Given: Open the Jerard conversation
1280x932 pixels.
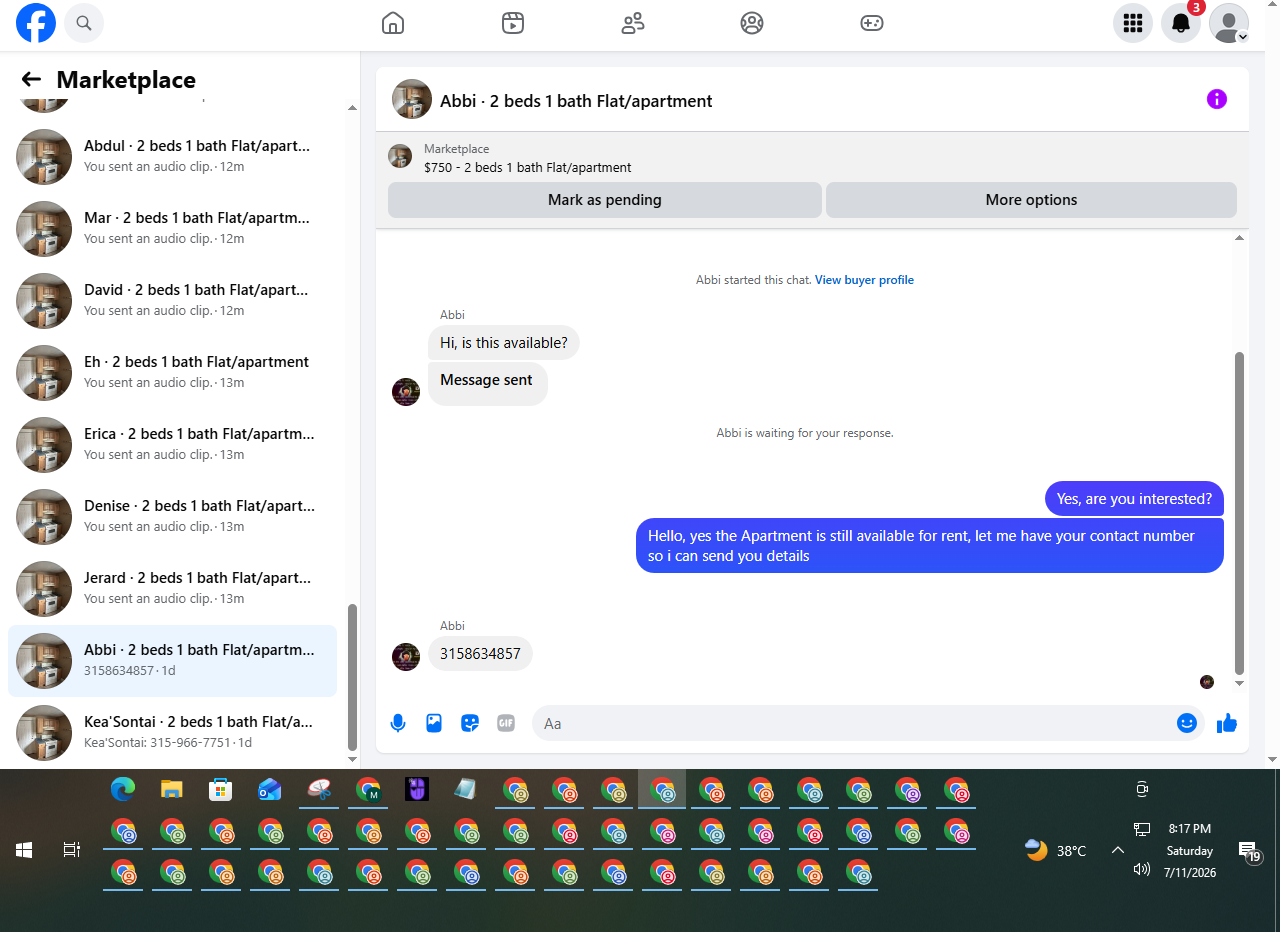Looking at the screenshot, I should tap(172, 589).
